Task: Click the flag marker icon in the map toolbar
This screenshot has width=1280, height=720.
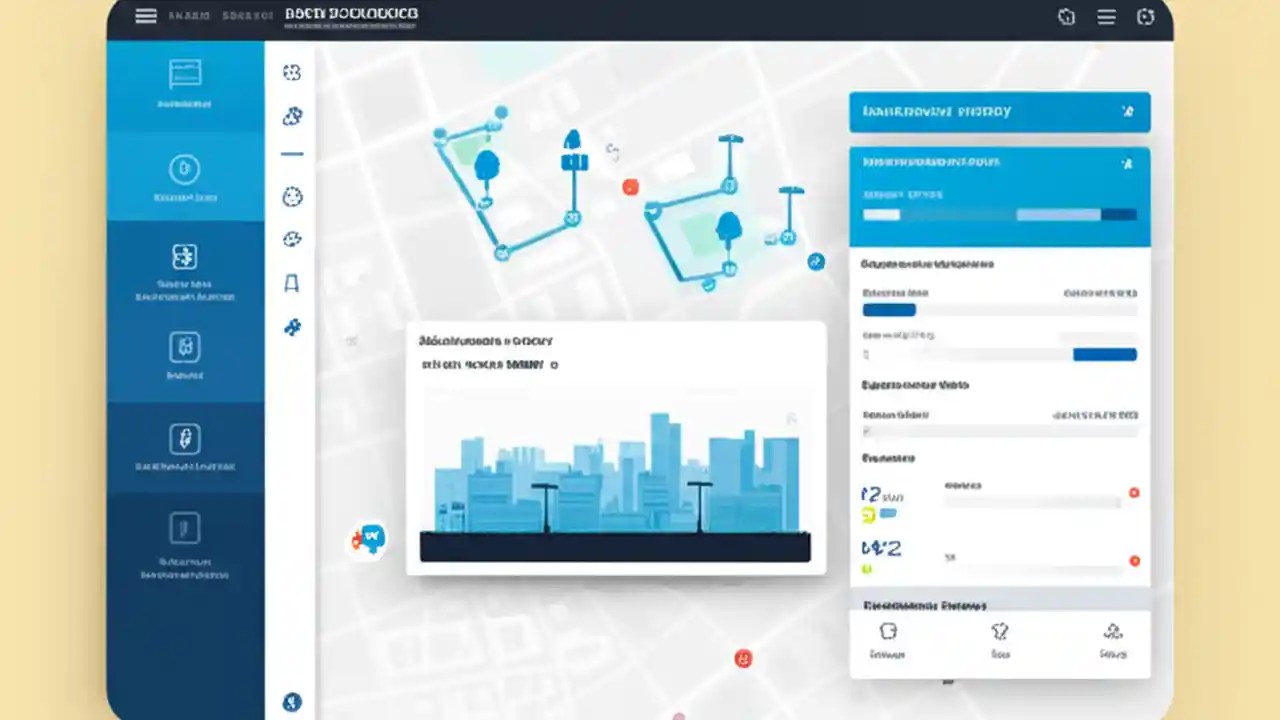Action: point(291,283)
